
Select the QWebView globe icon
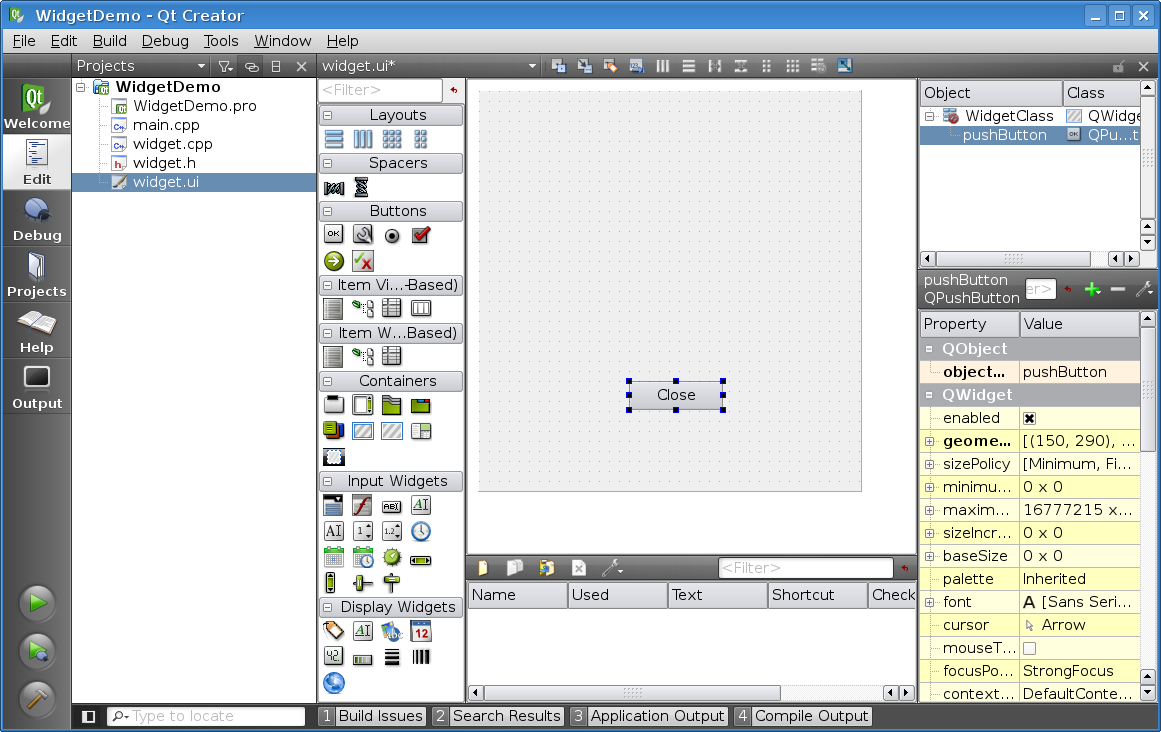[334, 682]
